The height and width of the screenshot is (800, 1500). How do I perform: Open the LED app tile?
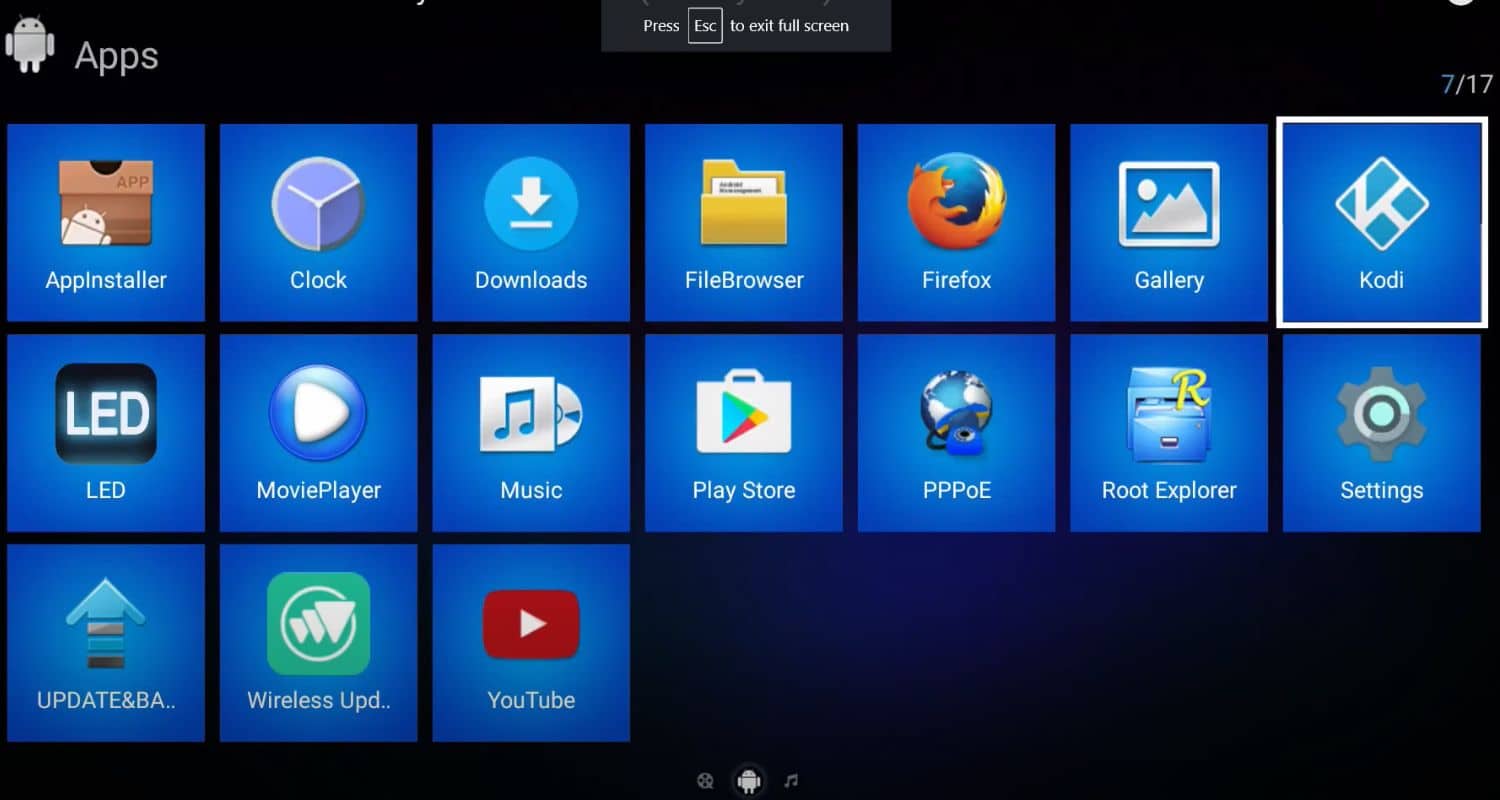pos(106,433)
